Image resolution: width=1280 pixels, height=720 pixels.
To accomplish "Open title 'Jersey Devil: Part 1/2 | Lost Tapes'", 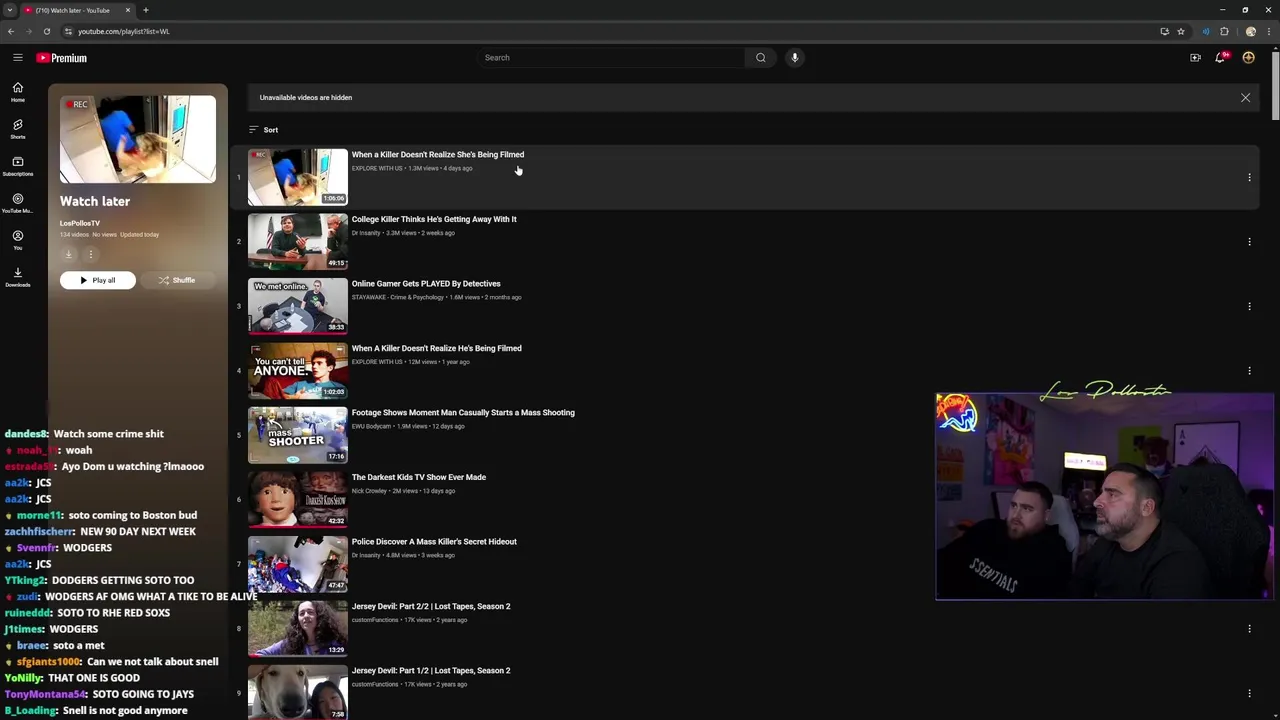I will [431, 671].
